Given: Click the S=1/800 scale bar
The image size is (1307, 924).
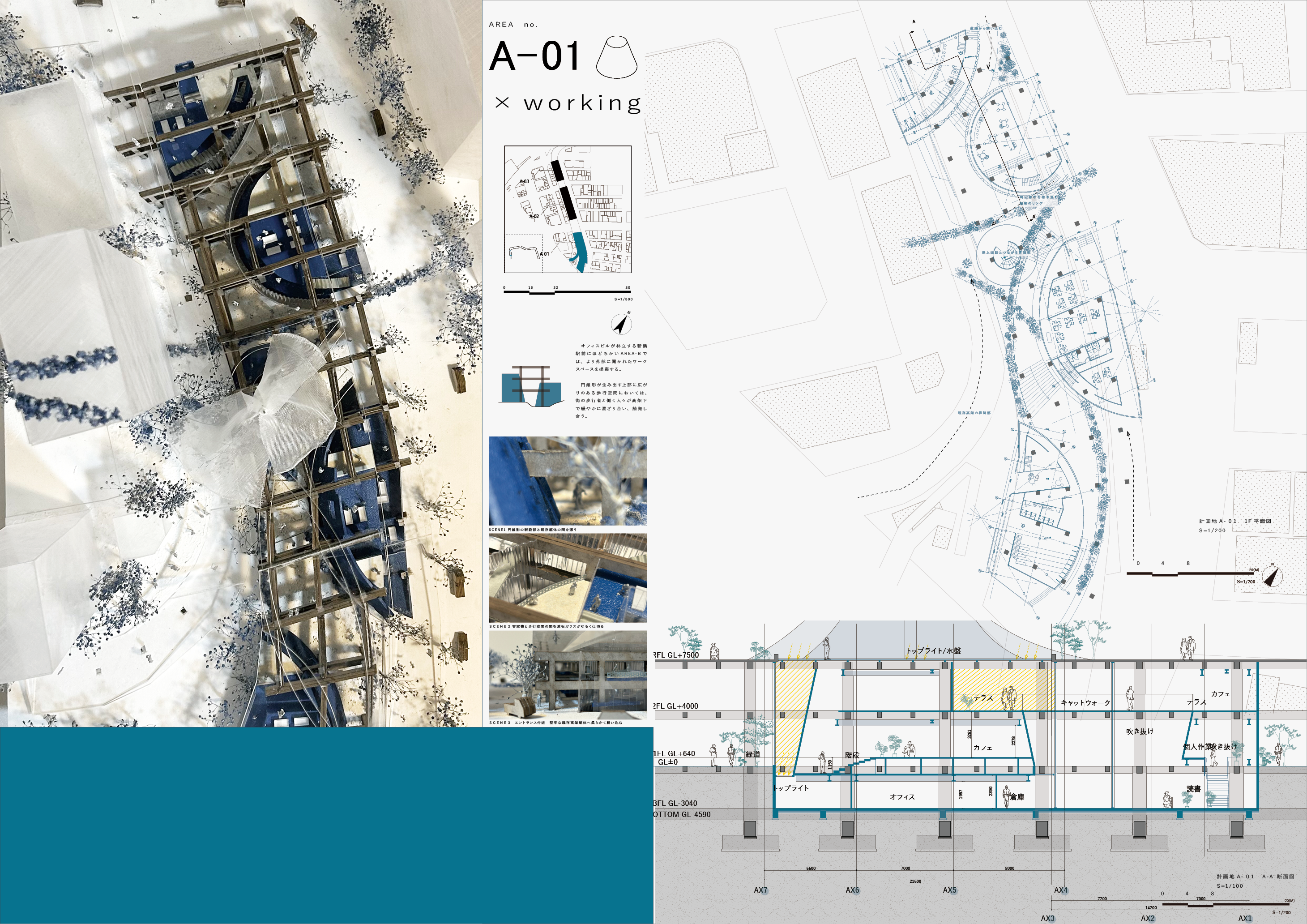Looking at the screenshot, I should (x=567, y=292).
